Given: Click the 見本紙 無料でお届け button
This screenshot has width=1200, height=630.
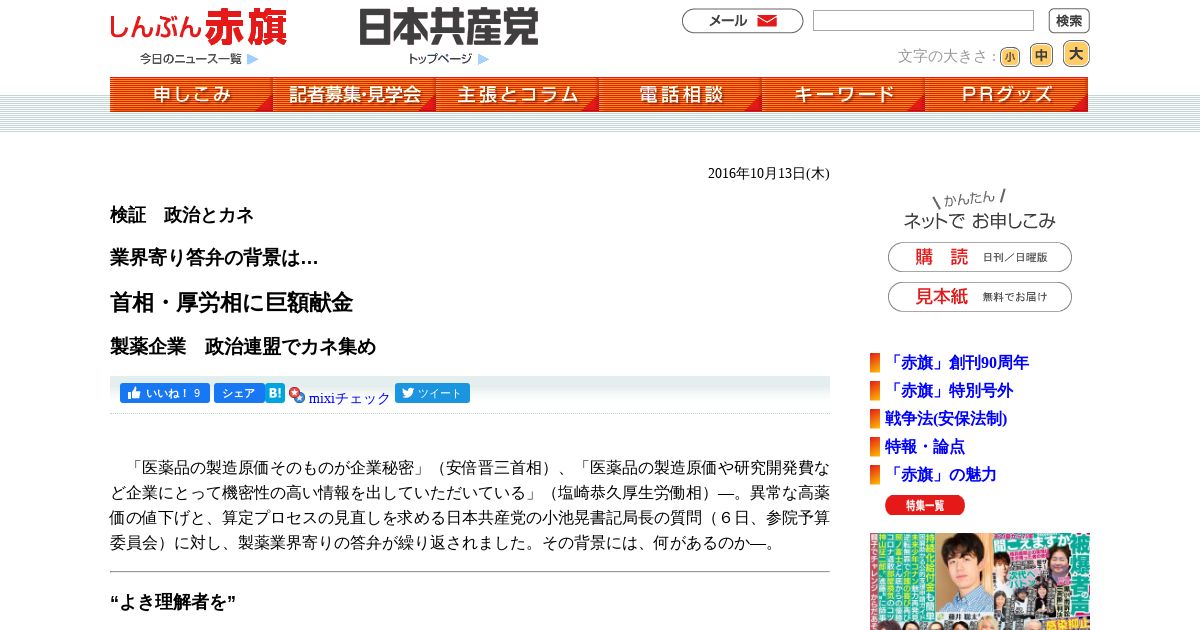Looking at the screenshot, I should coord(980,297).
